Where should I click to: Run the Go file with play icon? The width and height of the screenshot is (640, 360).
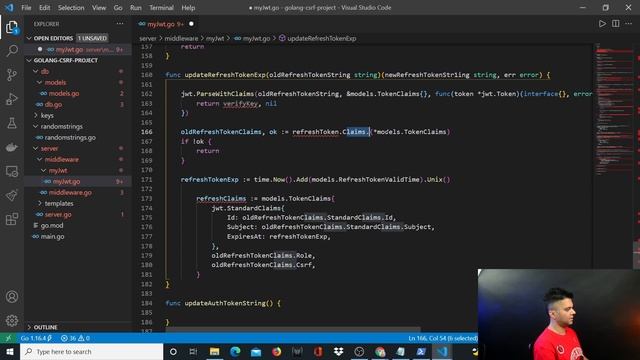(x=602, y=24)
